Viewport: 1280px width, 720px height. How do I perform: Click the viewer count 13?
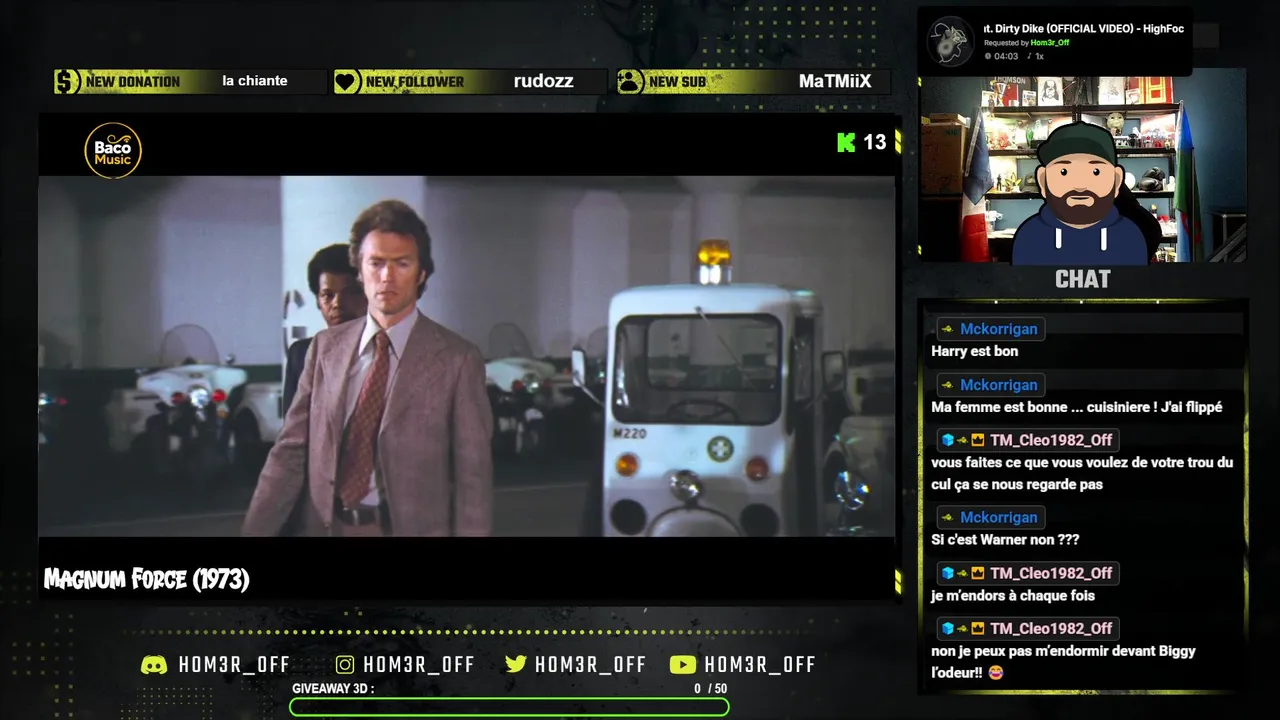pos(875,142)
